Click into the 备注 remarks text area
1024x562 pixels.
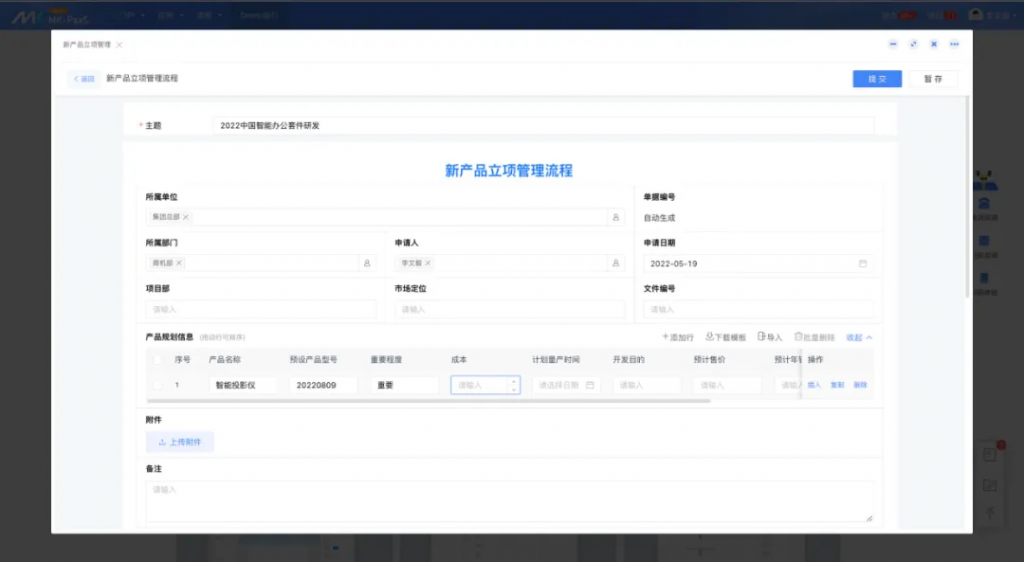tap(509, 501)
